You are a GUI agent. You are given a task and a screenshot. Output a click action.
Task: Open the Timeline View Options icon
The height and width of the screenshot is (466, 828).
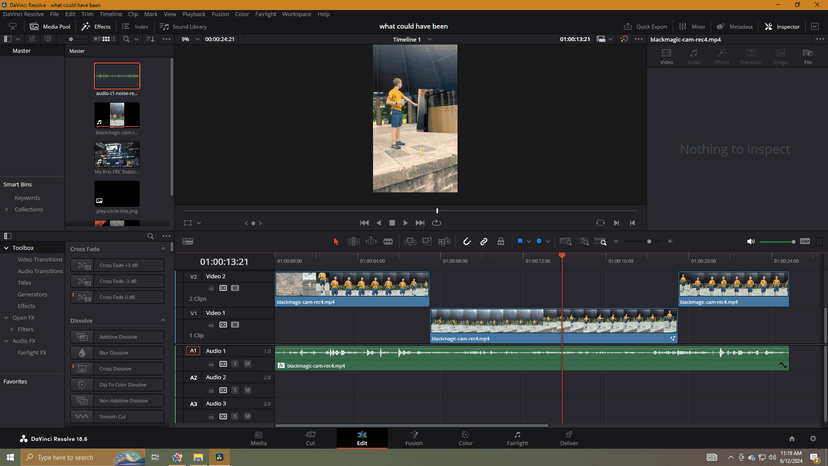(x=188, y=241)
